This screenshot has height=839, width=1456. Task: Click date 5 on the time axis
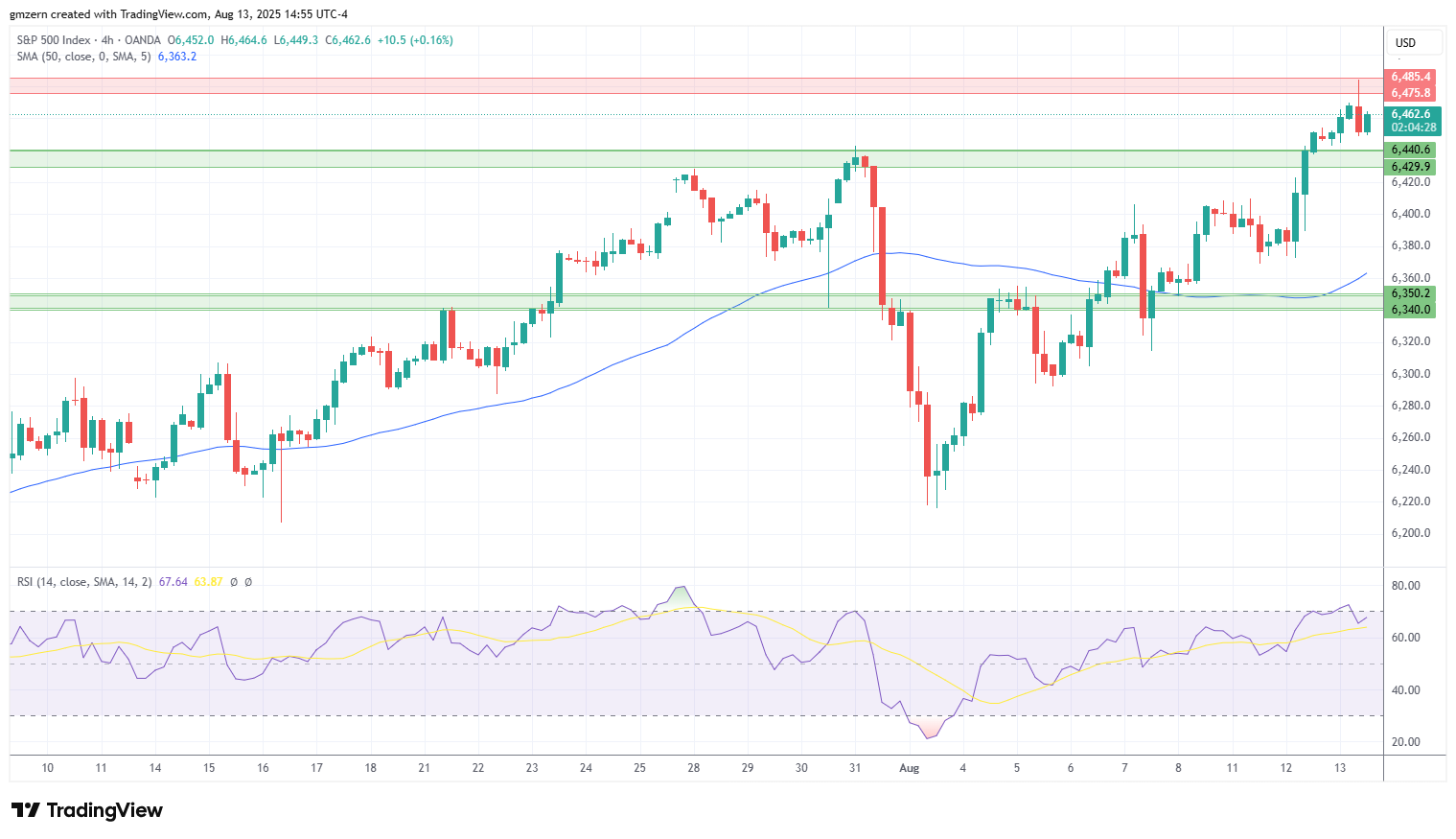[1017, 768]
